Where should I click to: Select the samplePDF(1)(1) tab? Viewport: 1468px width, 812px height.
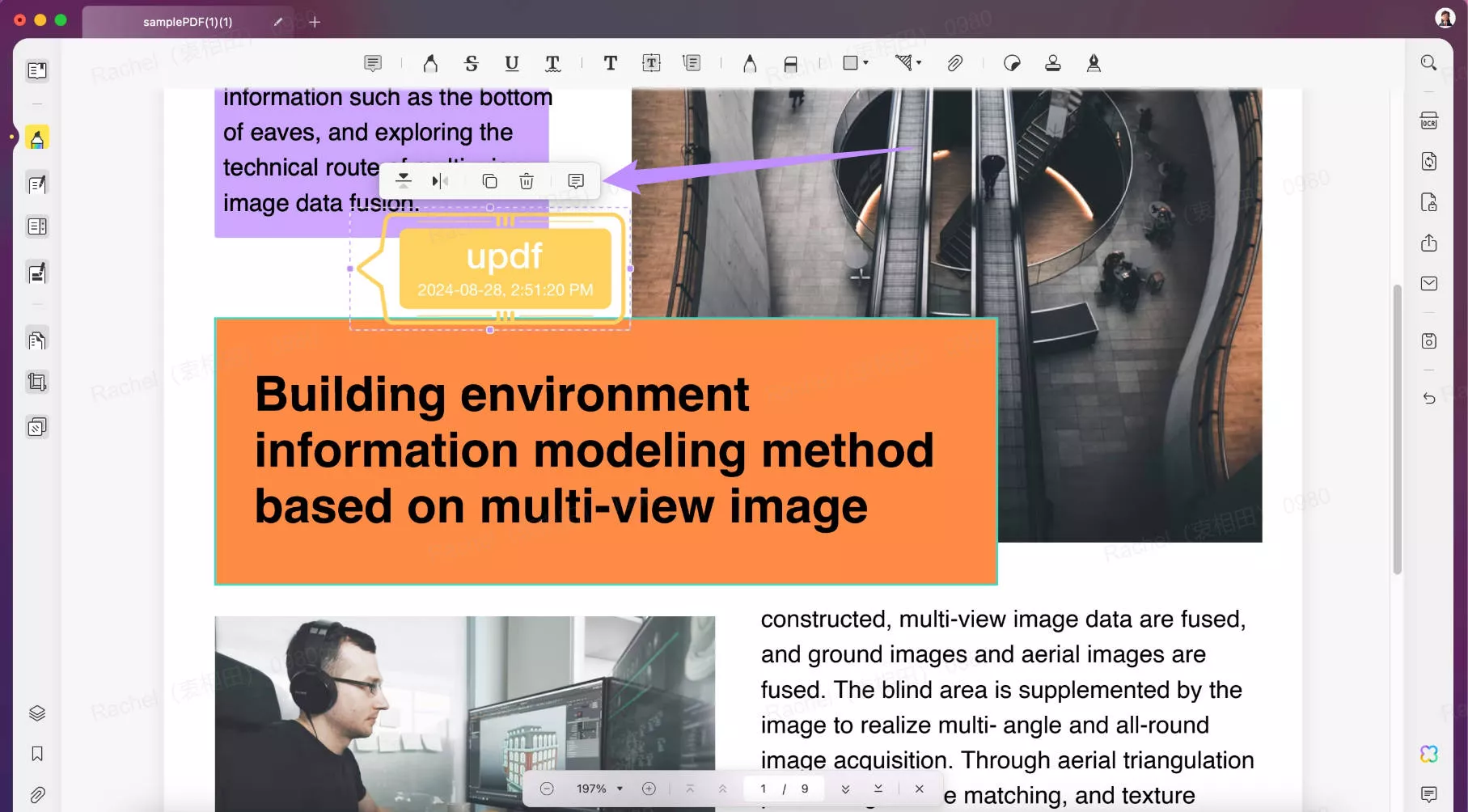(188, 22)
